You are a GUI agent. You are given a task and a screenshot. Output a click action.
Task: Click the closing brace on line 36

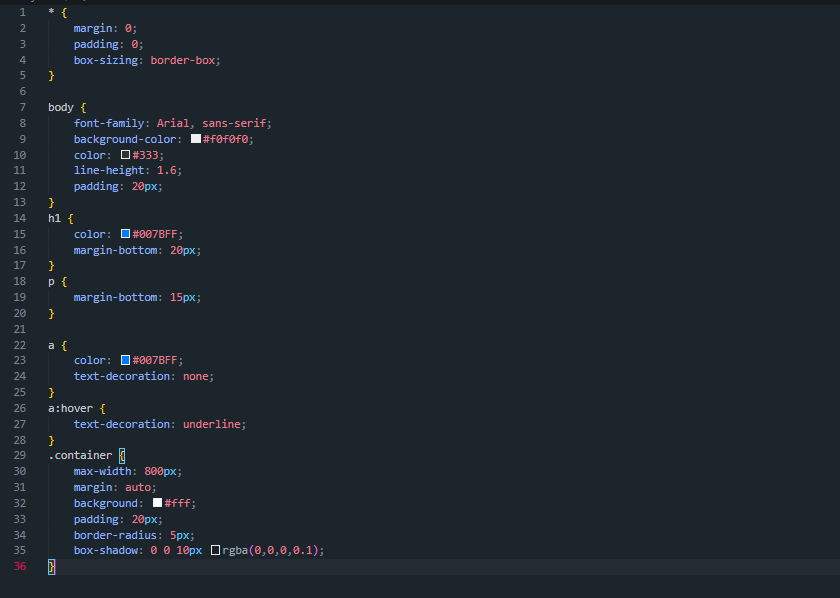50,565
